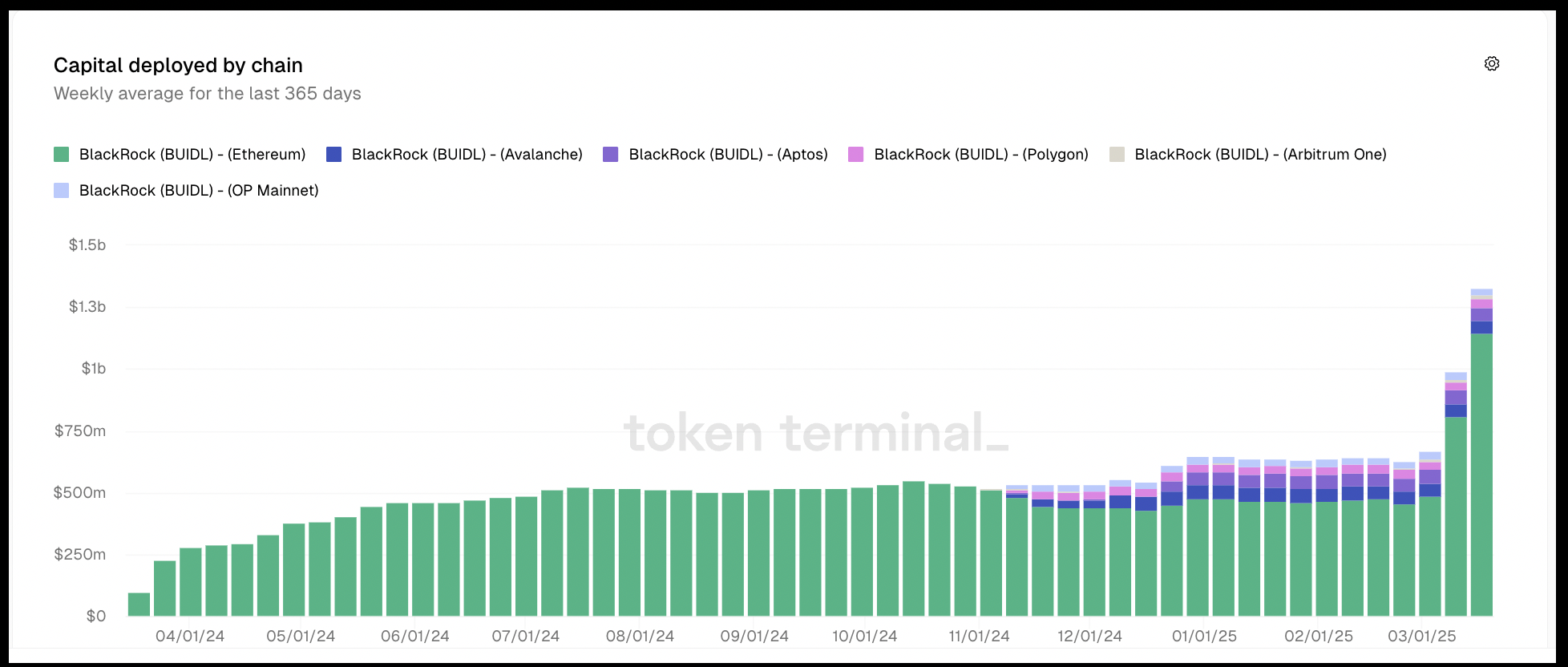
Task: Hide BlackRock (BUIDL) - (OP Mainnet) series label
Action: 199,191
